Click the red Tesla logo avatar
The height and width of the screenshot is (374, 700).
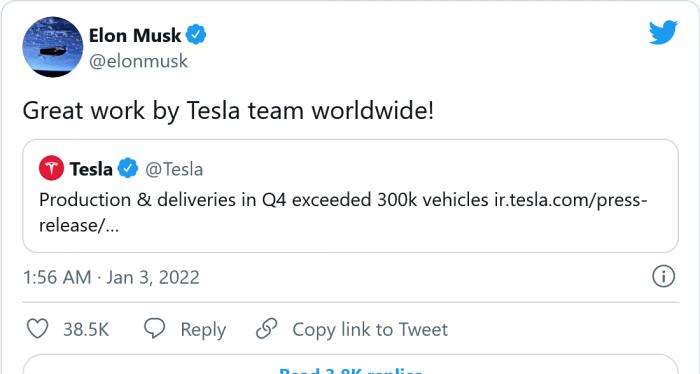click(x=51, y=168)
